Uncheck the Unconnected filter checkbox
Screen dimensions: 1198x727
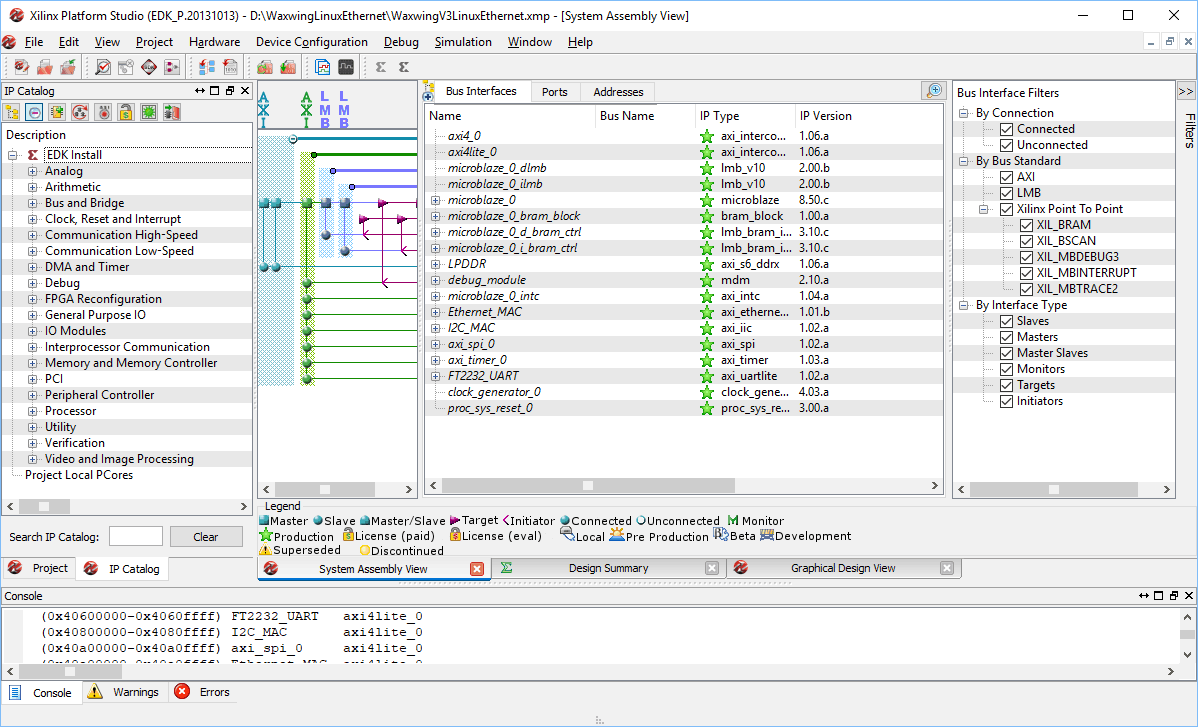point(1006,145)
